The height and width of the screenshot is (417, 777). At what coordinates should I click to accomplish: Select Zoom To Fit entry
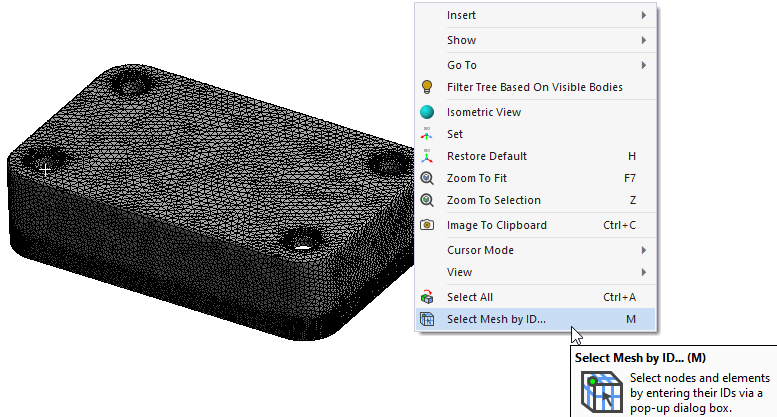coord(536,178)
